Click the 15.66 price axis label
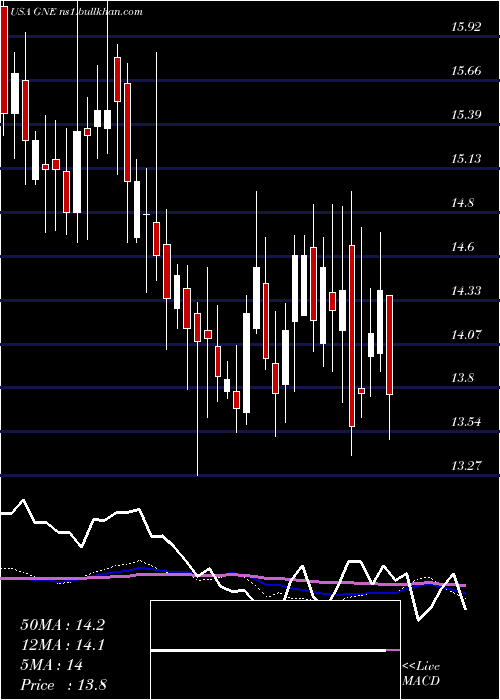Image resolution: width=500 pixels, height=700 pixels. click(x=466, y=71)
